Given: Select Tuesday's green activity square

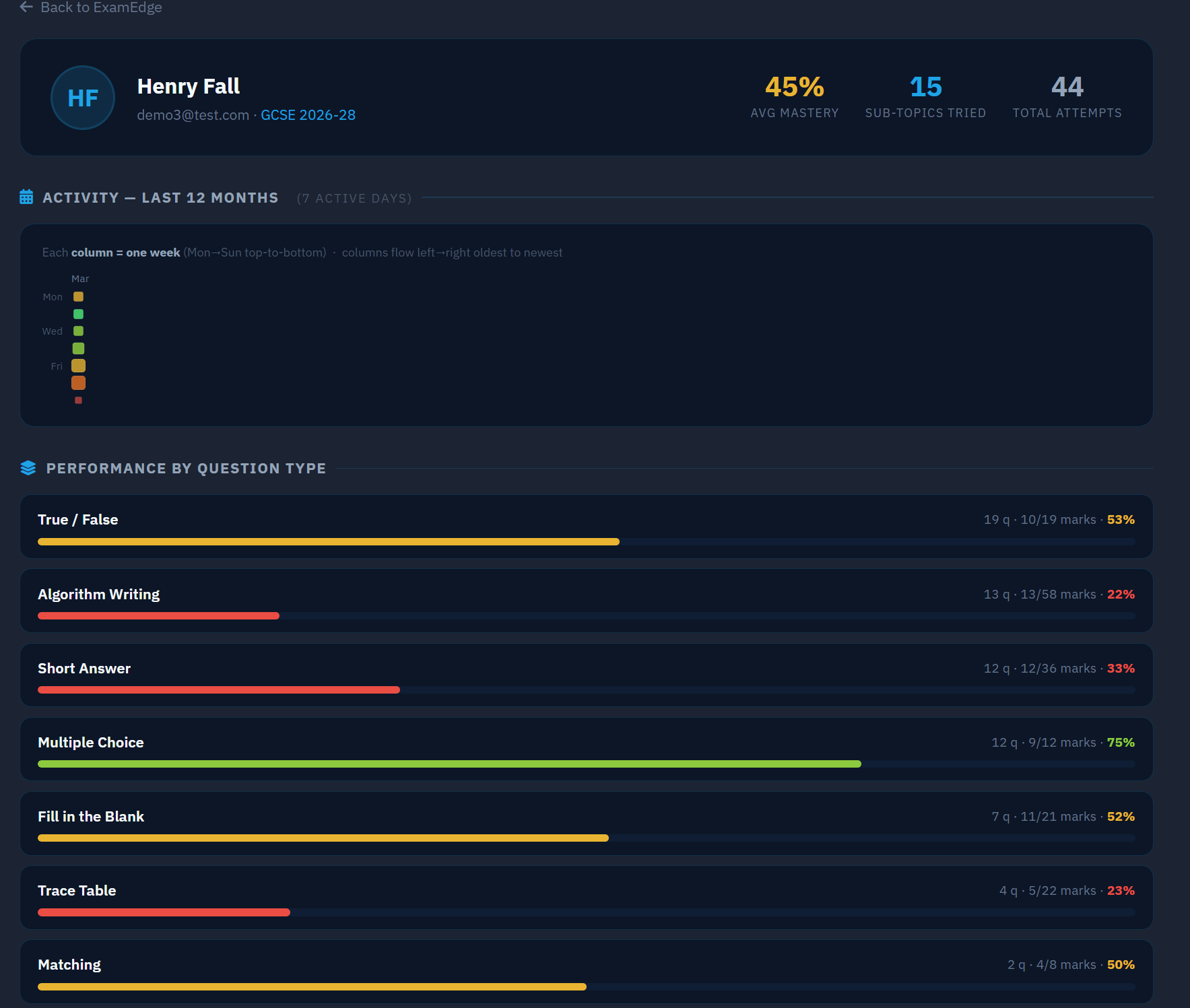Looking at the screenshot, I should click(78, 314).
